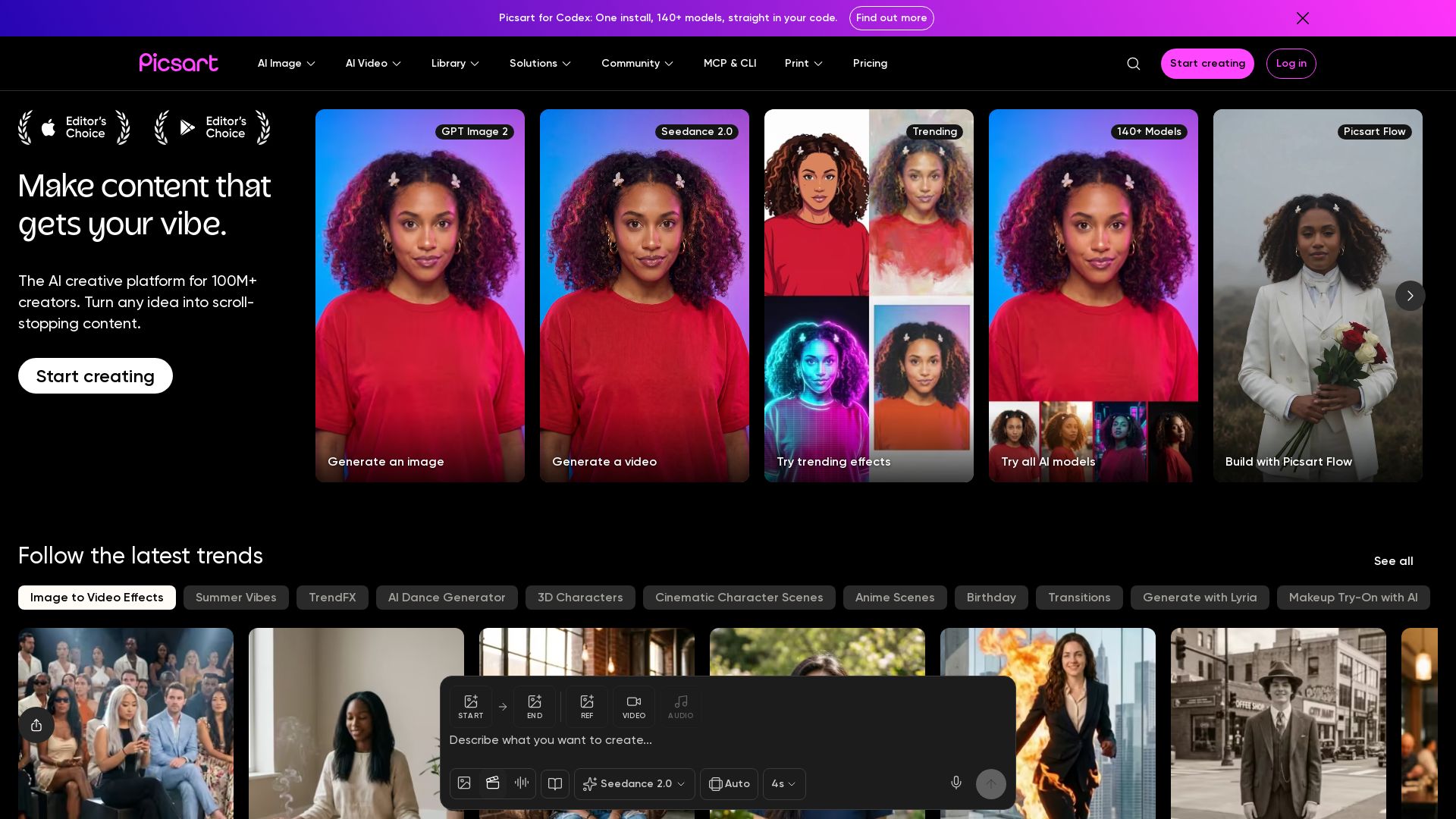This screenshot has width=1456, height=819.
Task: Expand the Library menu
Action: click(455, 64)
